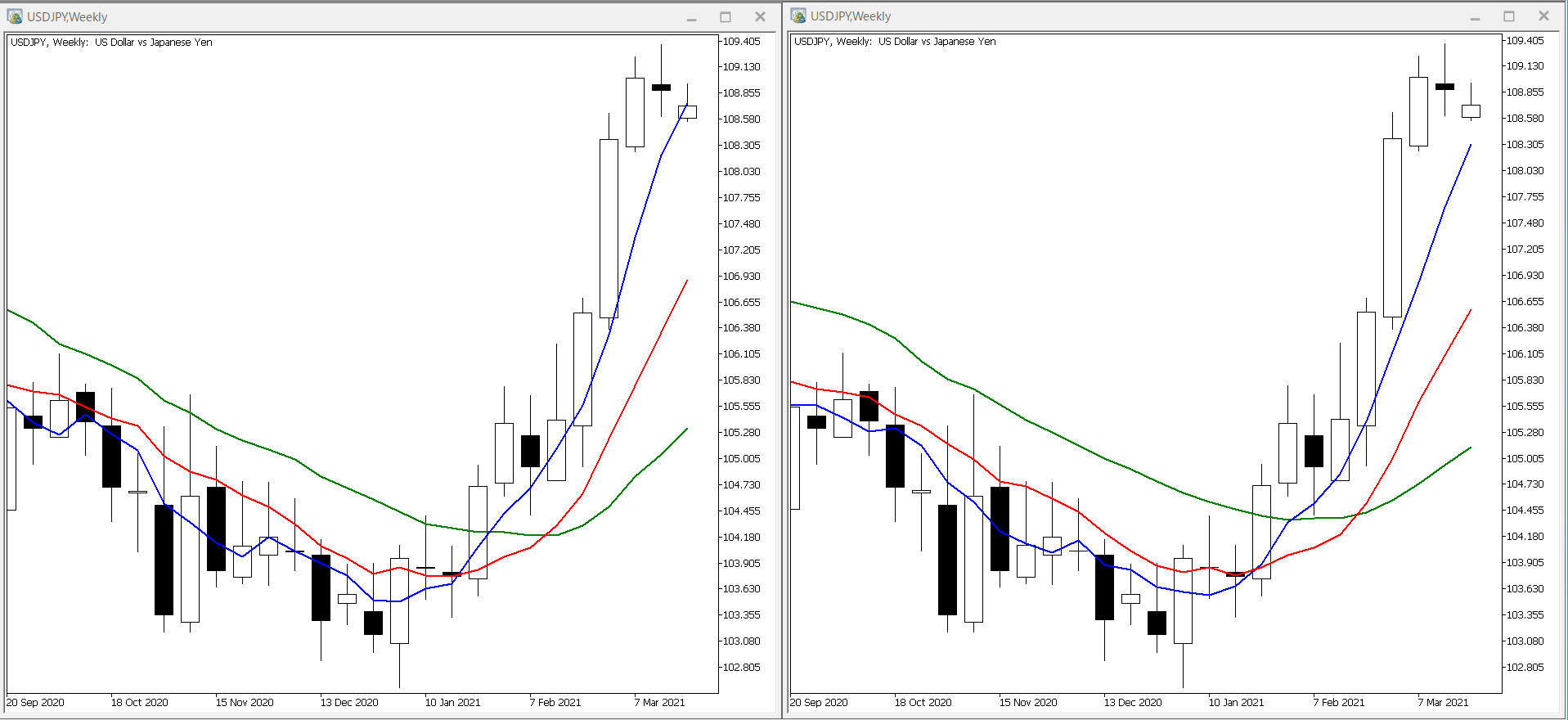The image size is (1568, 720).
Task: Click the 20 Sep 2020 date in left chart
Action: pos(35,703)
